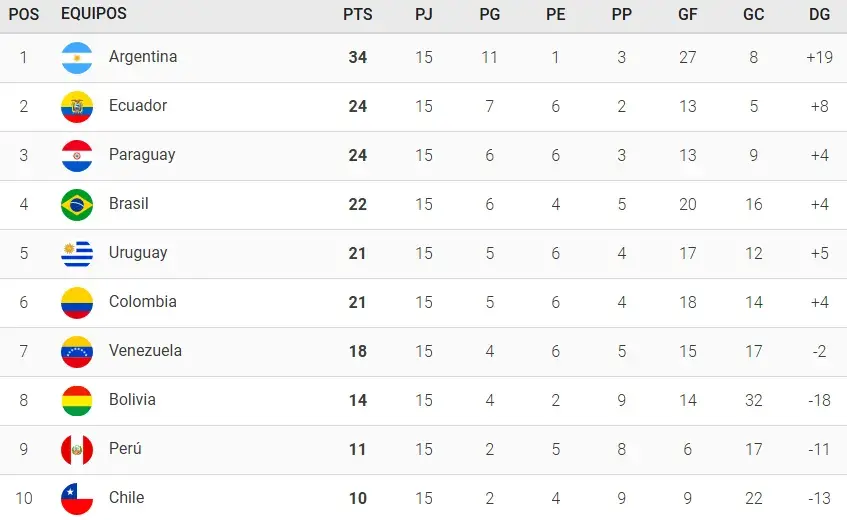Screen dimensions: 847x520
Task: Select the Chile flag icon
Action: click(x=77, y=499)
